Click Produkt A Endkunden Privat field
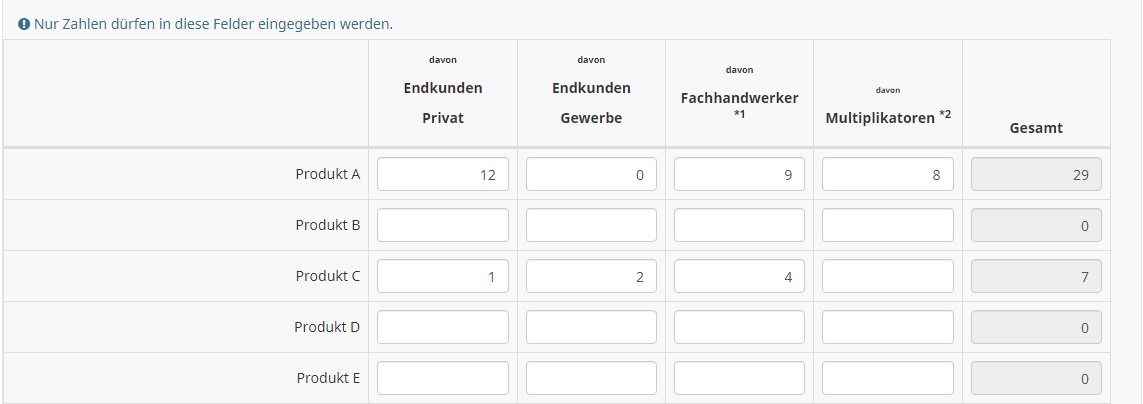The image size is (1143, 404). click(443, 174)
